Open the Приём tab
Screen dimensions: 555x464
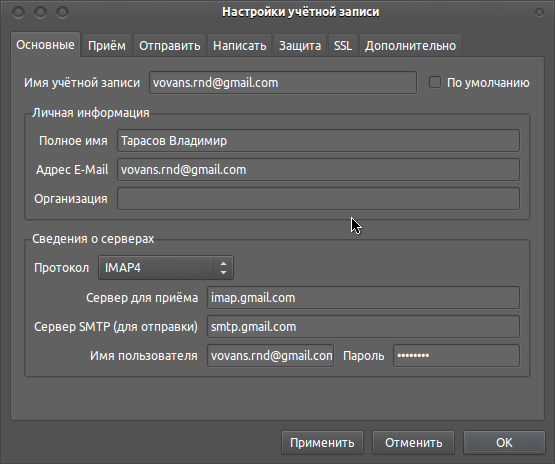107,46
